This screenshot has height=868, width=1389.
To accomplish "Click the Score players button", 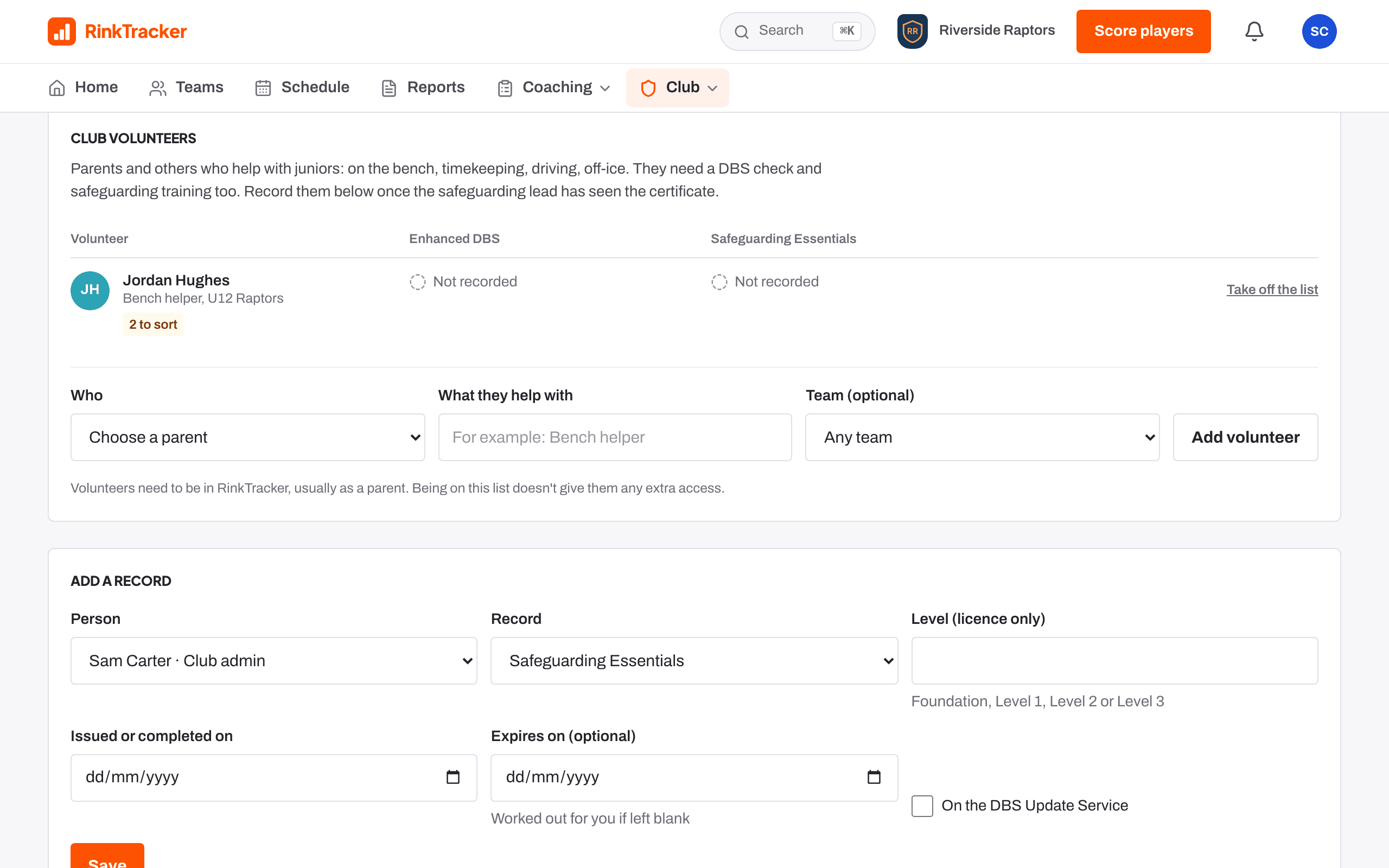I will click(1143, 31).
